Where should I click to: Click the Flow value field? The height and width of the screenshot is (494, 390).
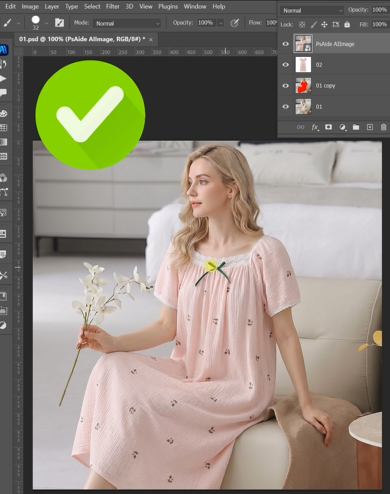coord(271,23)
